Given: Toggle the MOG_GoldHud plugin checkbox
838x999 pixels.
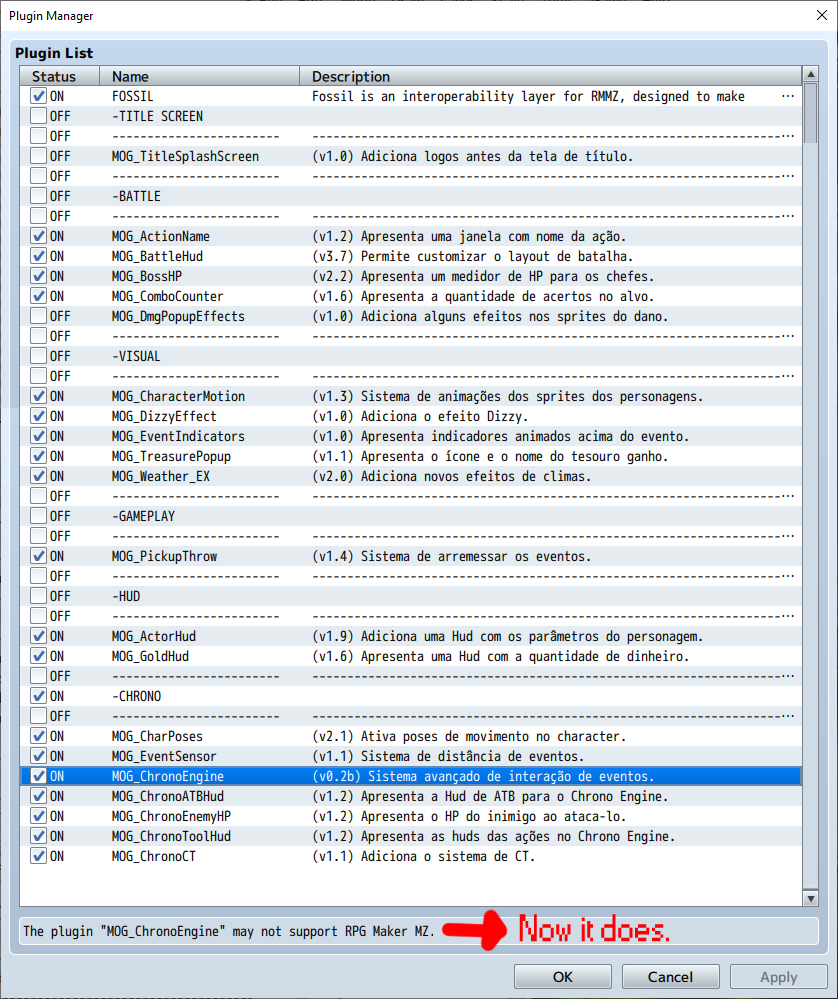Looking at the screenshot, I should pyautogui.click(x=38, y=656).
